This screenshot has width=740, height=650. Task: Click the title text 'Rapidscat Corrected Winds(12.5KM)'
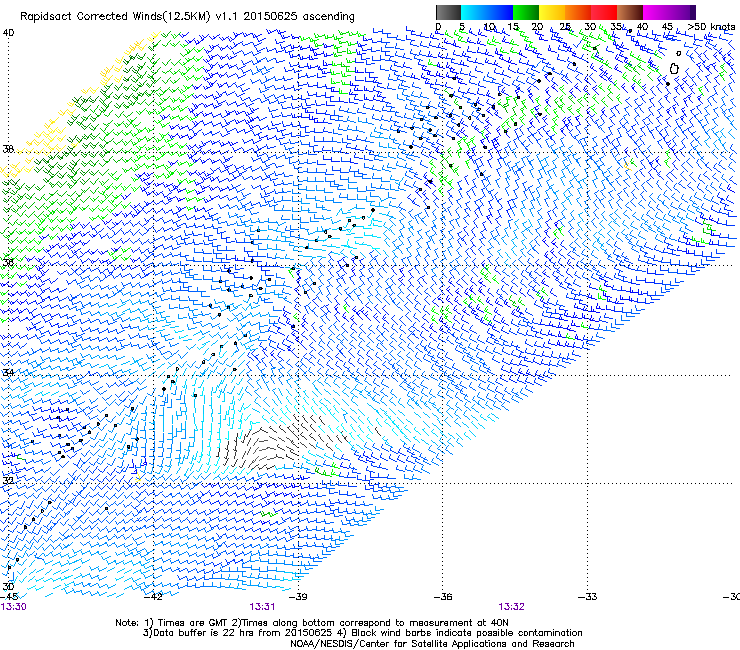115,17
